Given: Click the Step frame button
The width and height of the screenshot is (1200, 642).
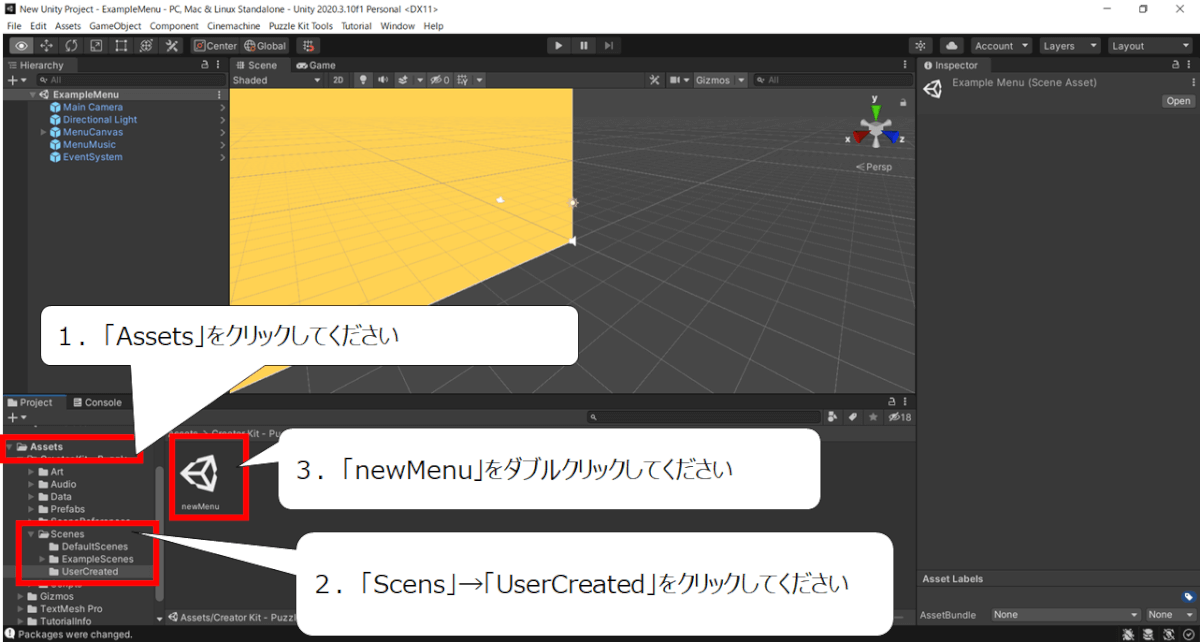Looking at the screenshot, I should 609,46.
